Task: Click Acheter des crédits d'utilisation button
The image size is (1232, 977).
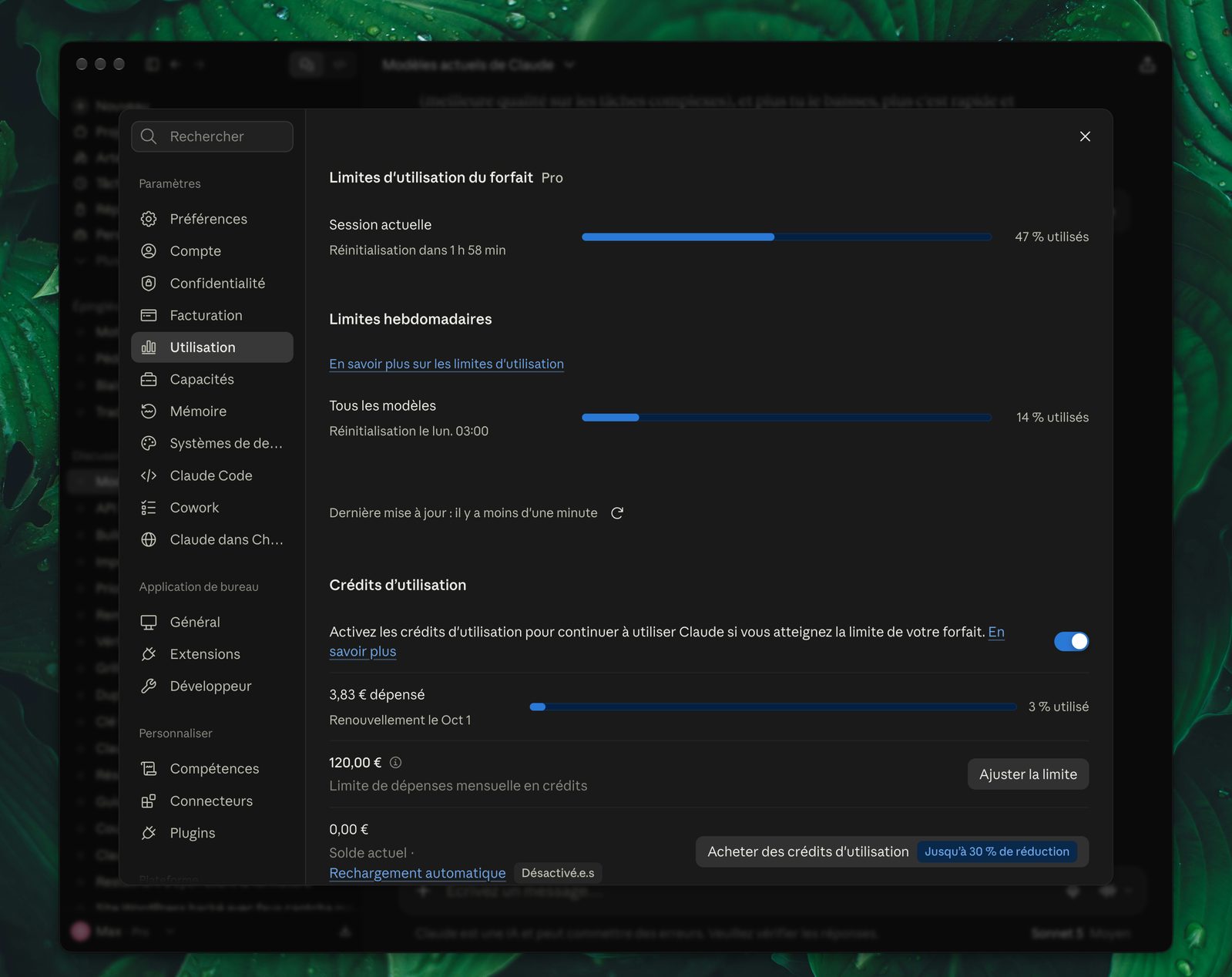Action: (891, 851)
